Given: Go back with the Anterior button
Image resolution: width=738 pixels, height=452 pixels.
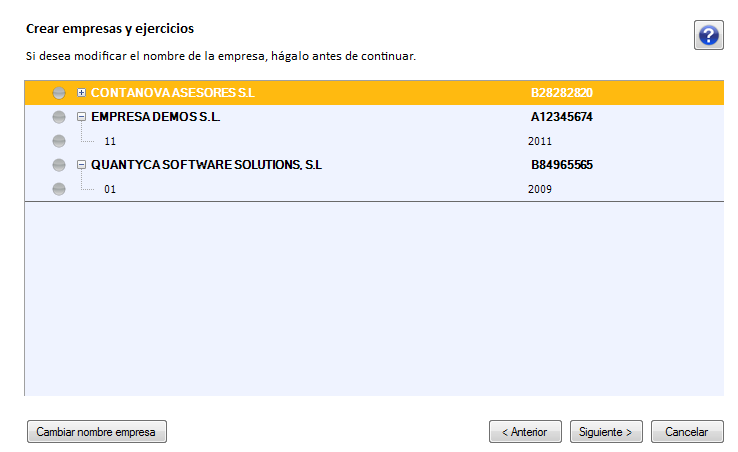Looking at the screenshot, I should tap(525, 432).
